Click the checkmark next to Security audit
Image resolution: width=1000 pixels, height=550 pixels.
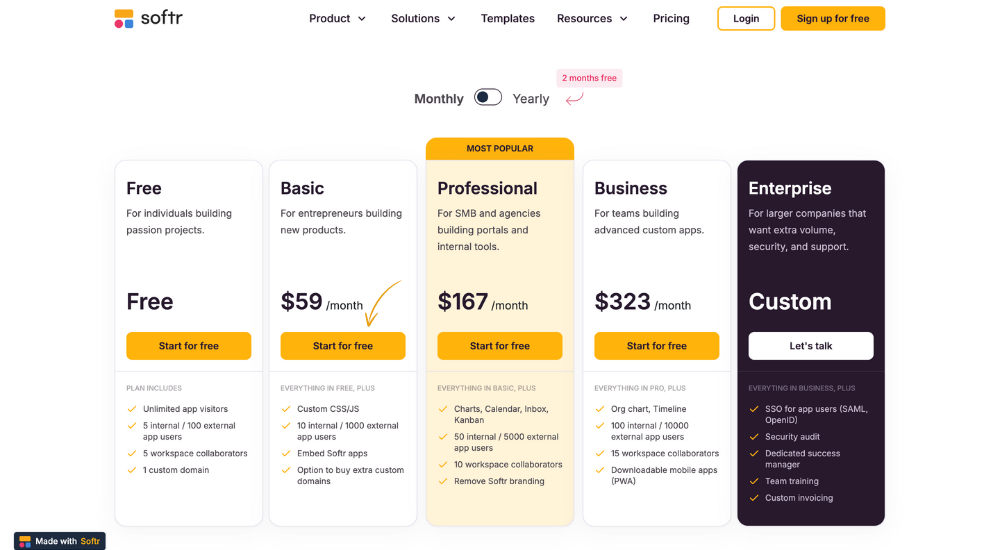754,437
